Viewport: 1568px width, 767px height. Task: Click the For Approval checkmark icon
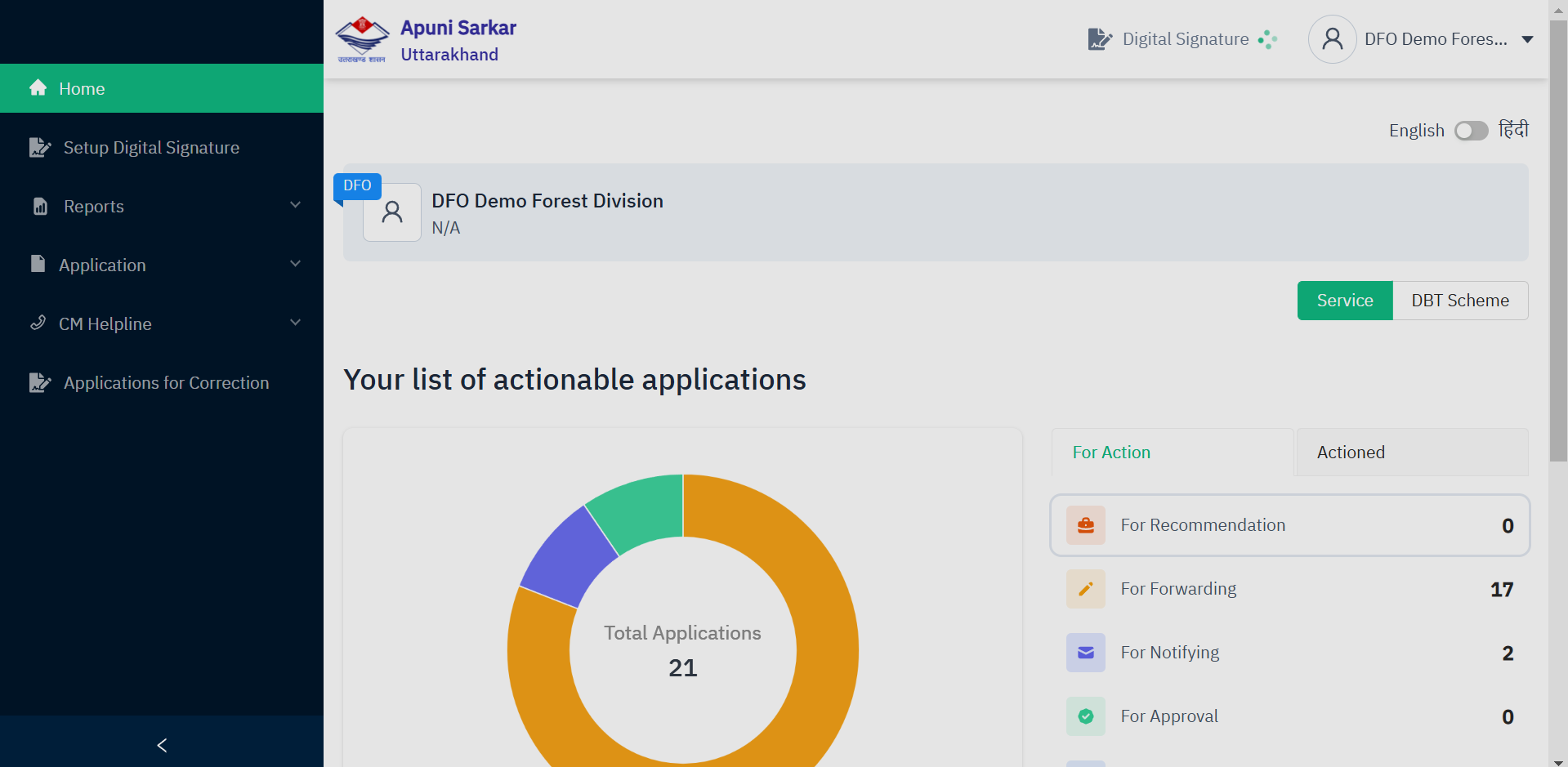tap(1086, 716)
